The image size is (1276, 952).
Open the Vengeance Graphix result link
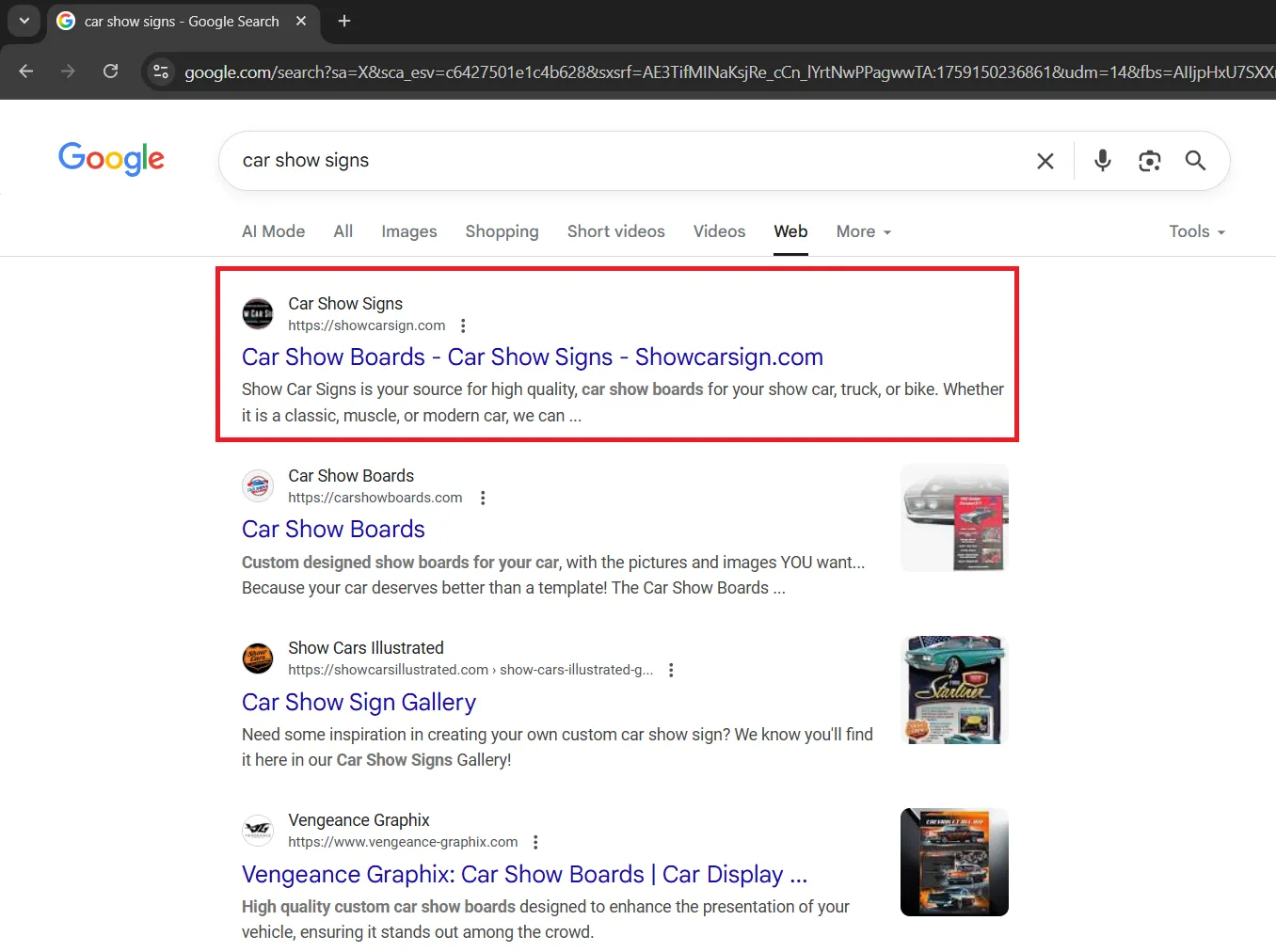click(524, 875)
